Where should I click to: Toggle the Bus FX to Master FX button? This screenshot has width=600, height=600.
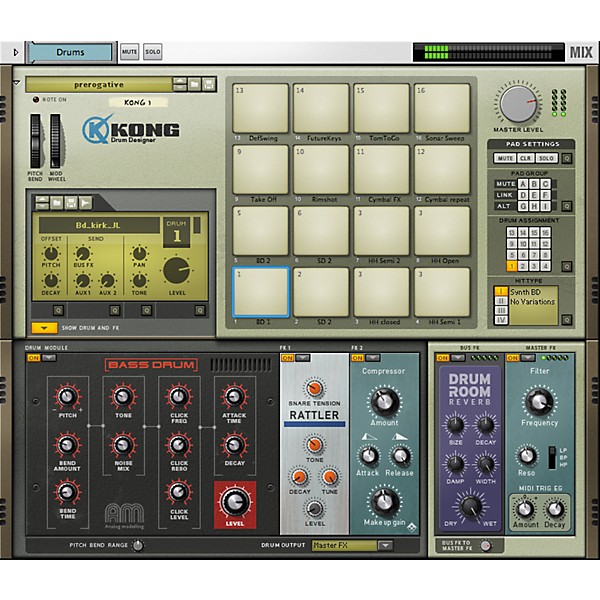click(x=485, y=545)
